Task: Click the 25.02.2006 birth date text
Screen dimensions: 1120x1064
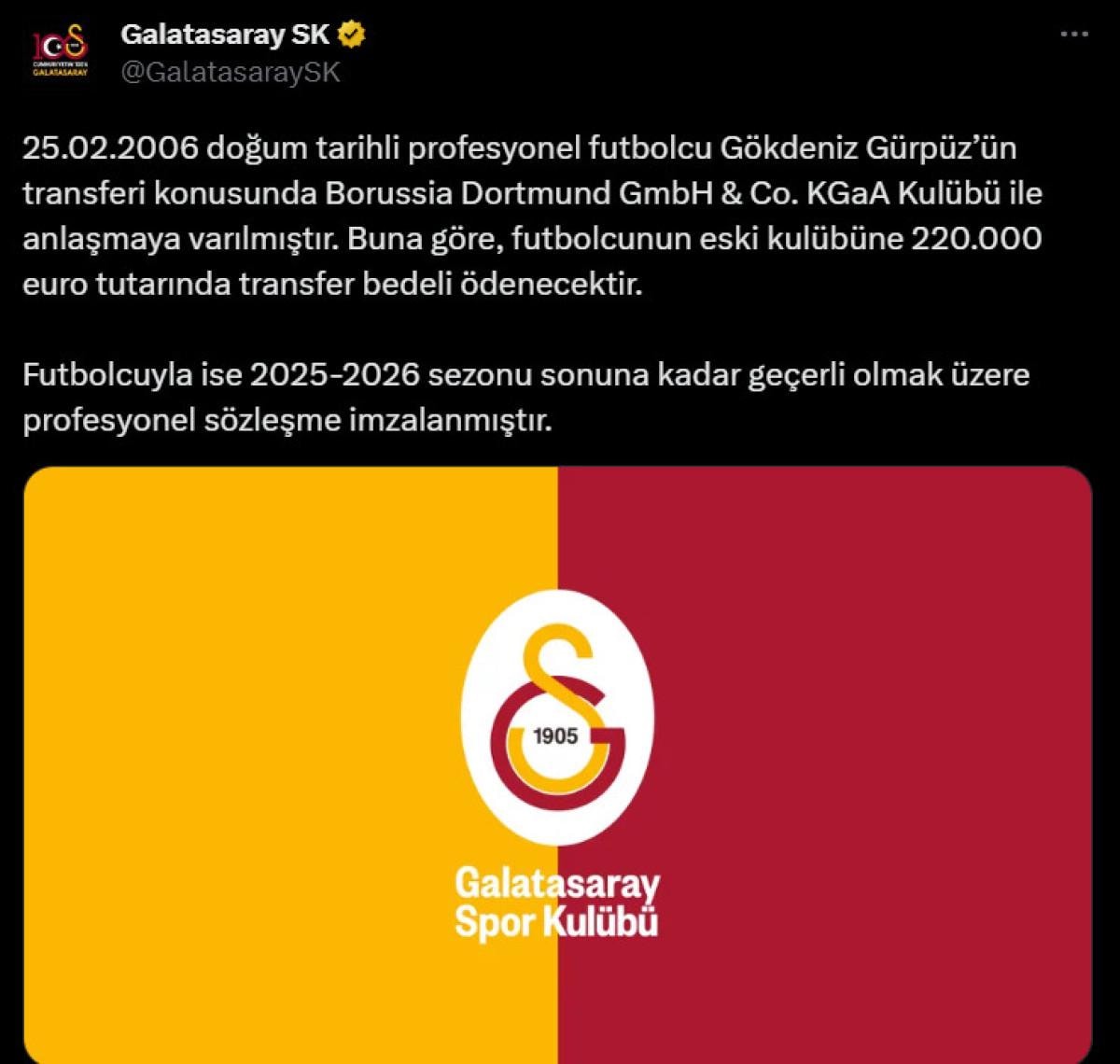Action: [x=112, y=147]
